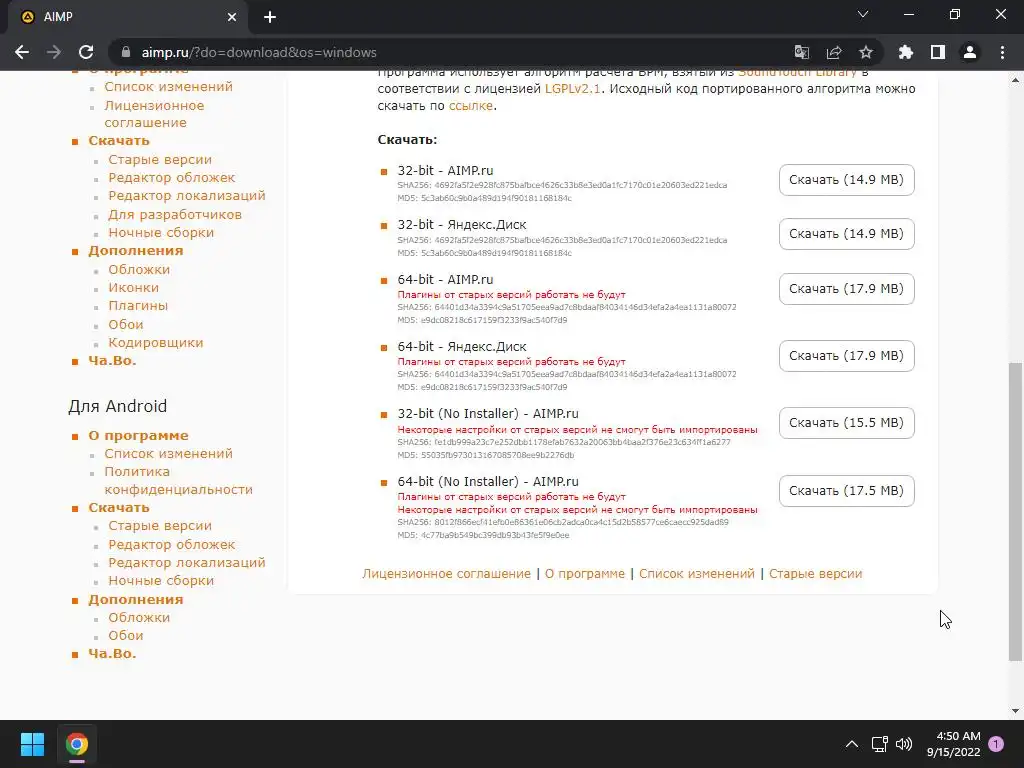Open the network tray icon
This screenshot has width=1024, height=768.
[879, 744]
